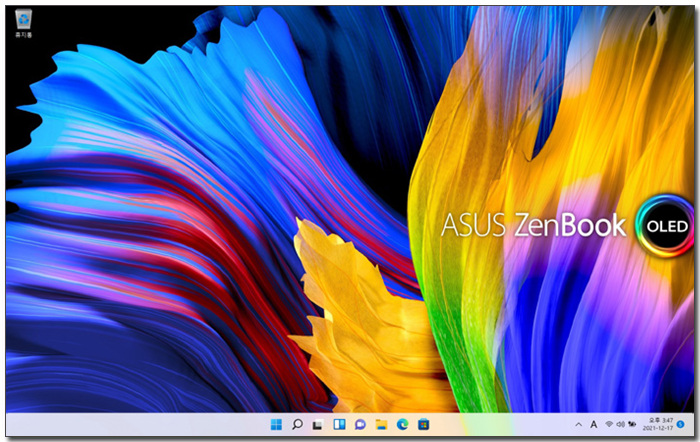Open Task View on the taskbar
700x442 pixels.
click(x=317, y=425)
